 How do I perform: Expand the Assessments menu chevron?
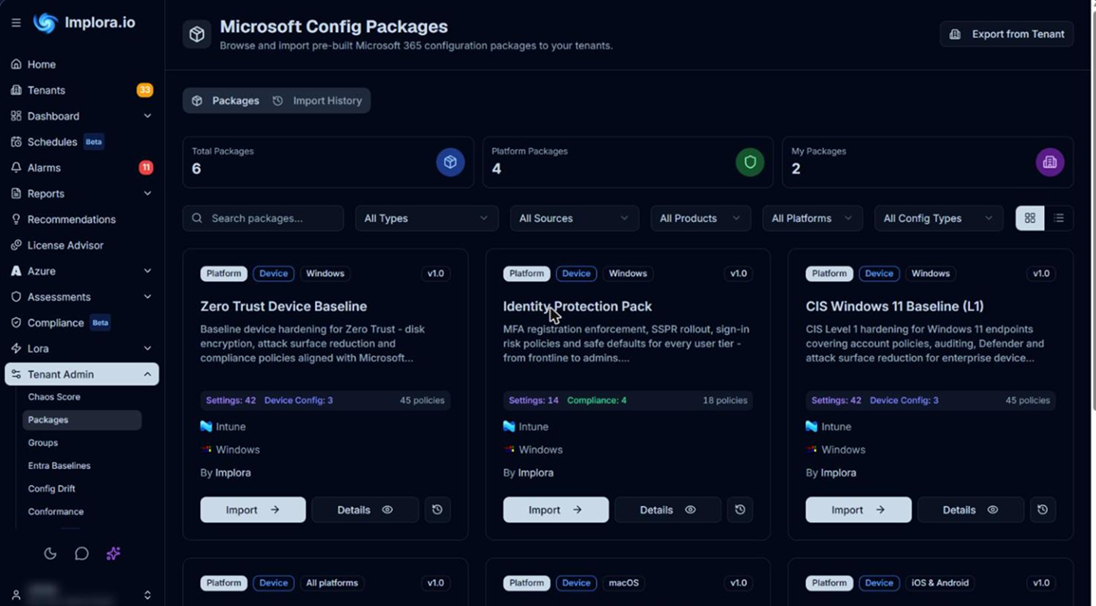point(147,297)
